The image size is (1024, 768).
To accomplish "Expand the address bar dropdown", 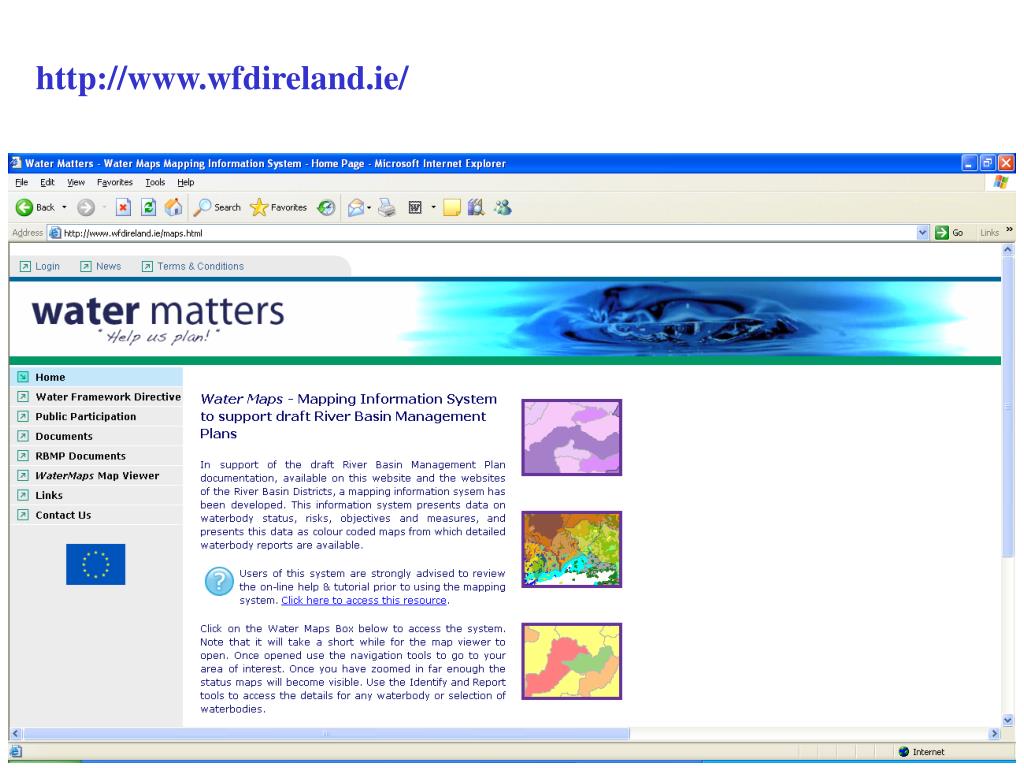I will (x=922, y=232).
